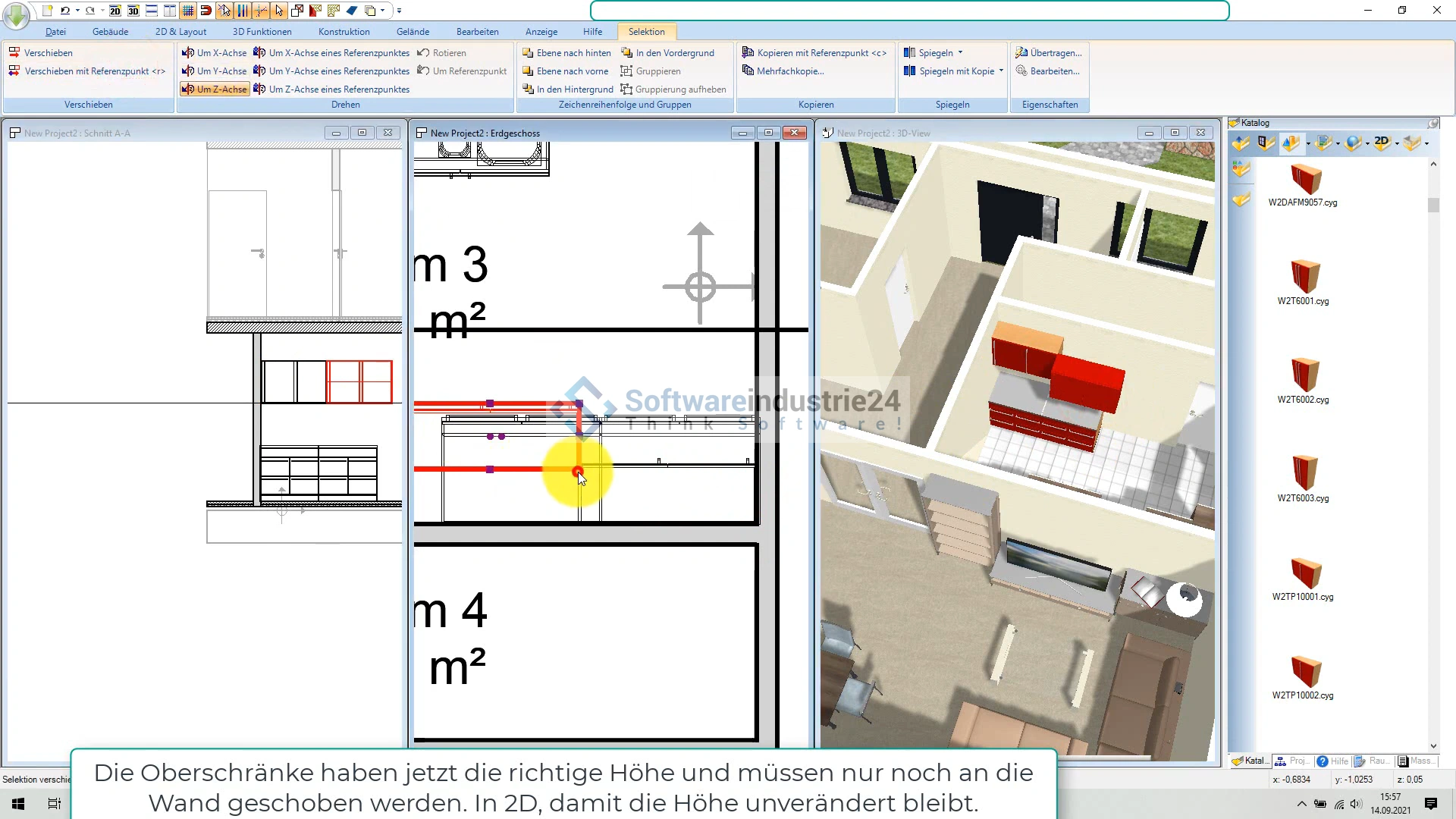Switch to 2D view mode icon

point(115,11)
